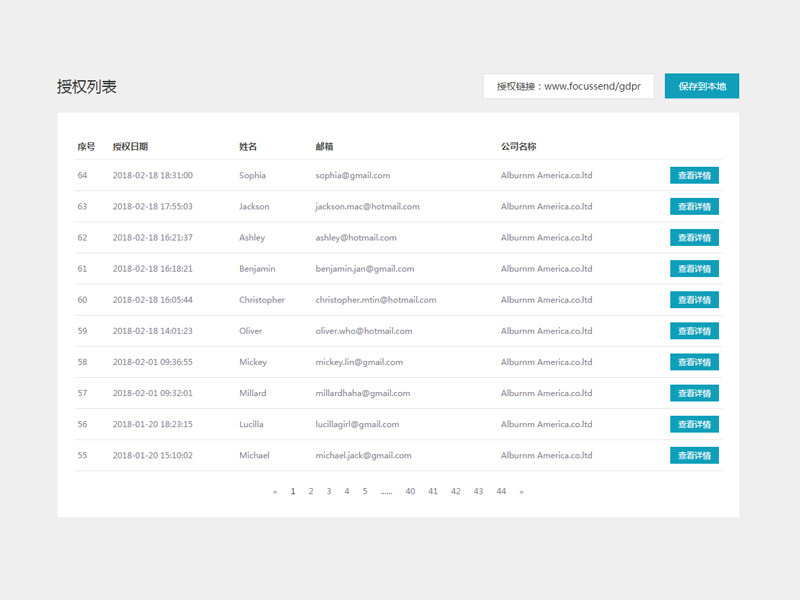The height and width of the screenshot is (600, 800).
Task: Select page 40 in pagination
Action: pos(410,491)
